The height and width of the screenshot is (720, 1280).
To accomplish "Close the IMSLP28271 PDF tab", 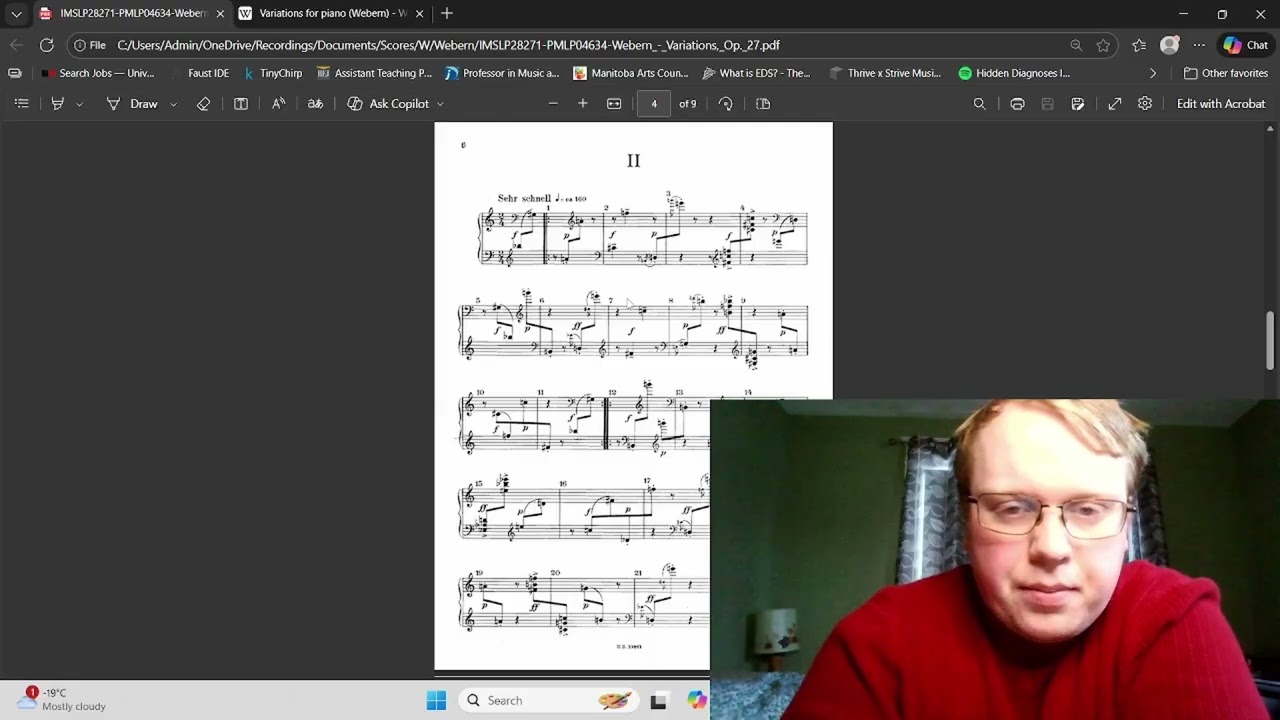I will tap(220, 13).
